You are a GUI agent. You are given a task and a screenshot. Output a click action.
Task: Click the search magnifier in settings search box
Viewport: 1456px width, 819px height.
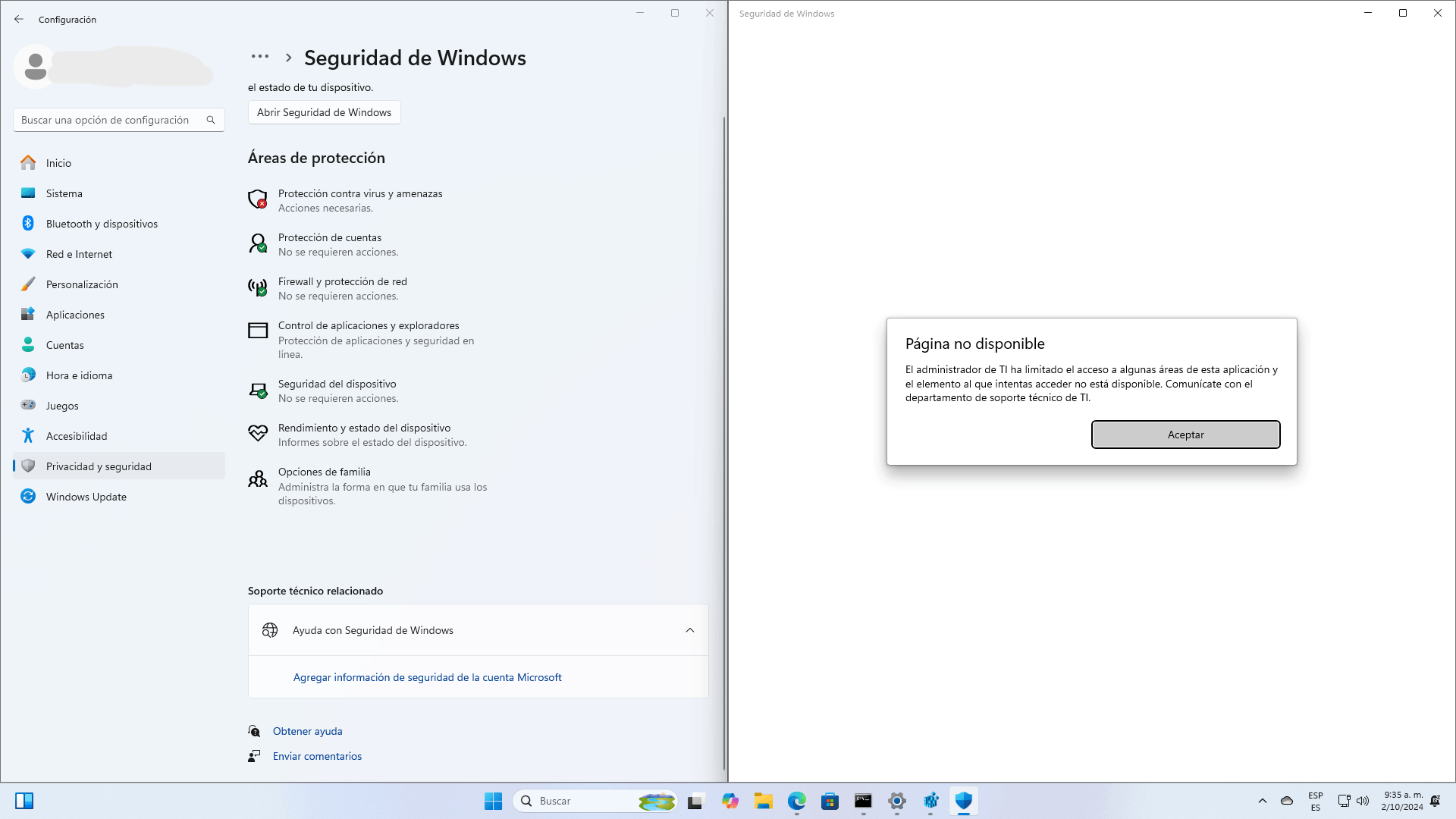211,120
